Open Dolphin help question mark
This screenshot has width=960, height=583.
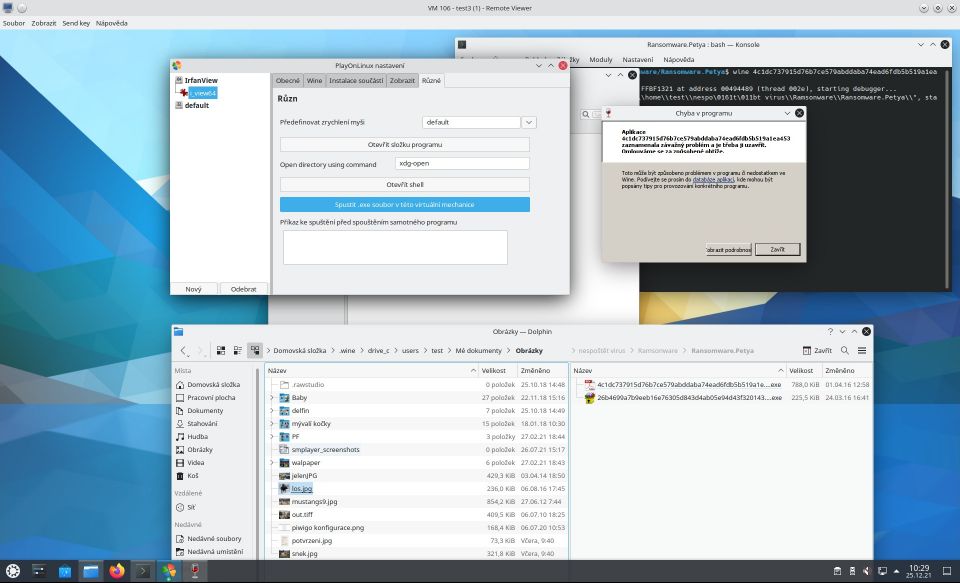(830, 331)
